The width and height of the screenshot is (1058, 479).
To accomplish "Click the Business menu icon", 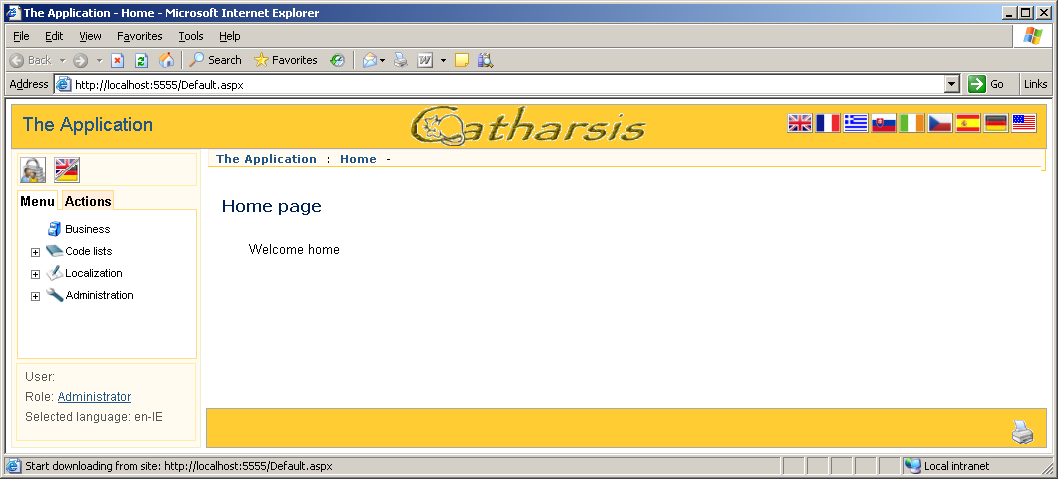I will coord(55,229).
